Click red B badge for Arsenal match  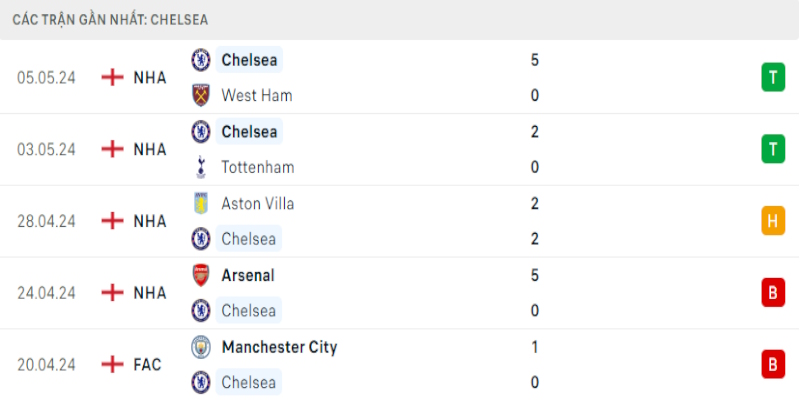[x=773, y=293]
